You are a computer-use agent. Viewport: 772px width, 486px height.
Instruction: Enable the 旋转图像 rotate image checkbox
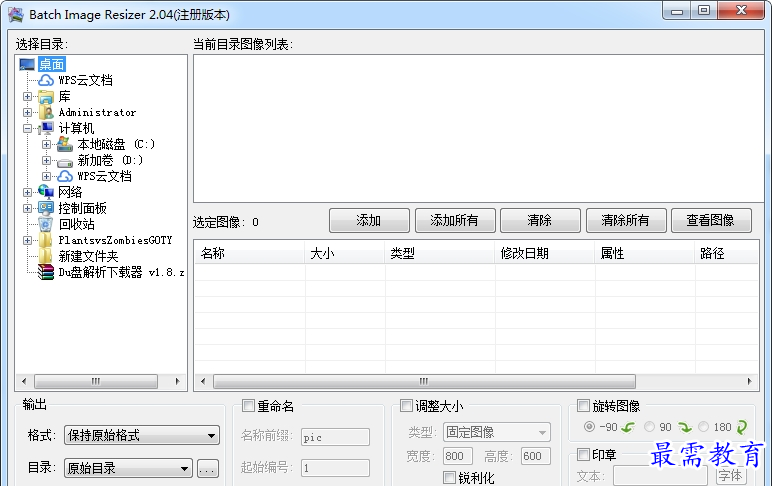pyautogui.click(x=583, y=406)
